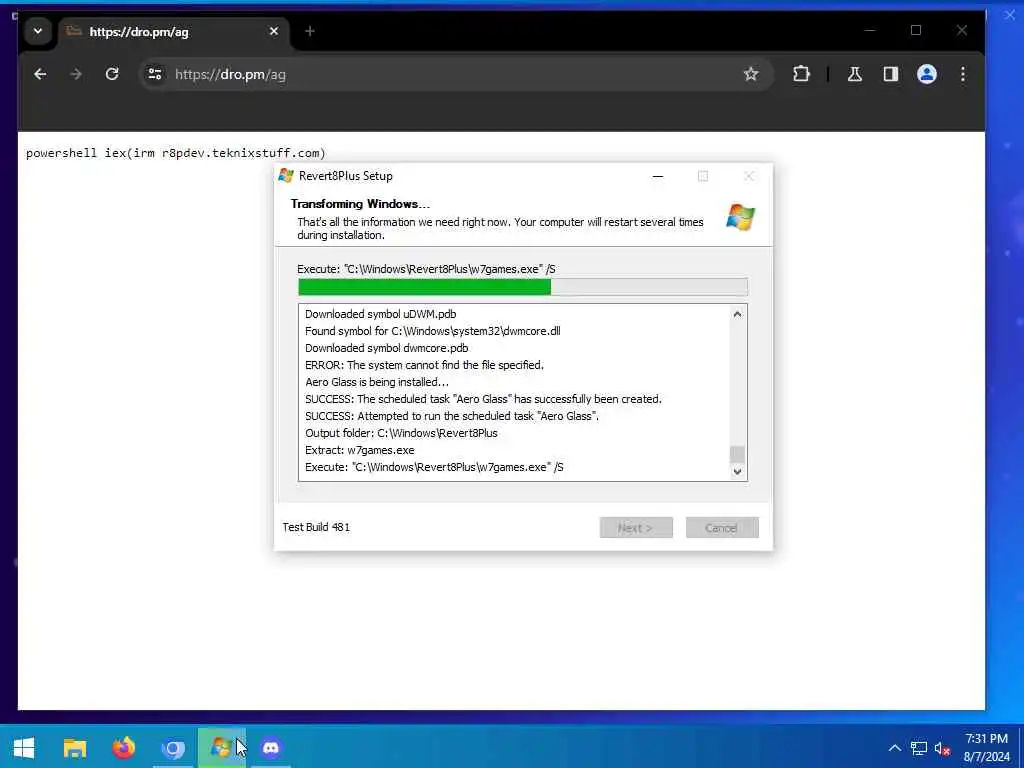Go back using browser back arrow
Image resolution: width=1024 pixels, height=768 pixels.
(40, 74)
